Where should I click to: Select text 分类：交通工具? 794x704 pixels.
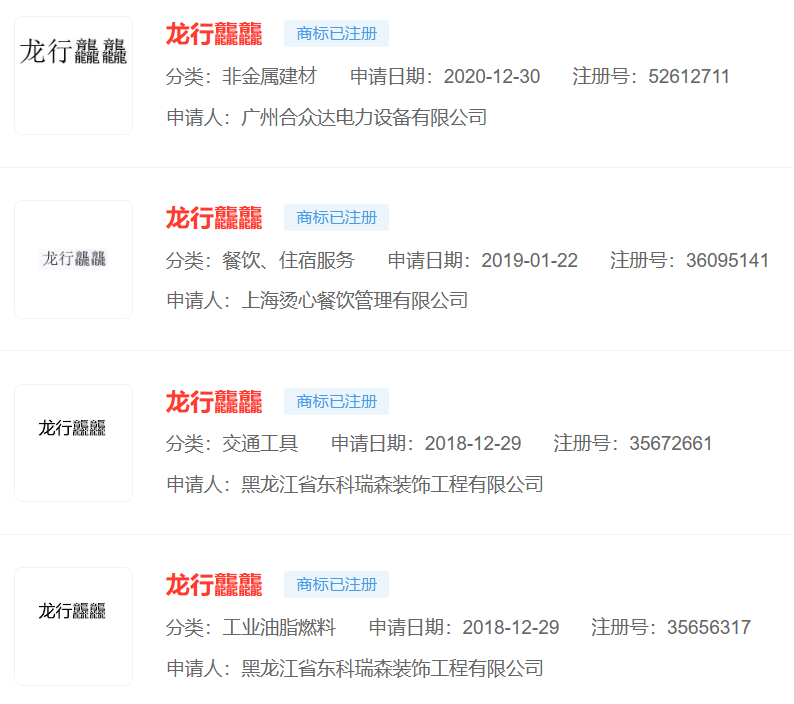pyautogui.click(x=232, y=444)
